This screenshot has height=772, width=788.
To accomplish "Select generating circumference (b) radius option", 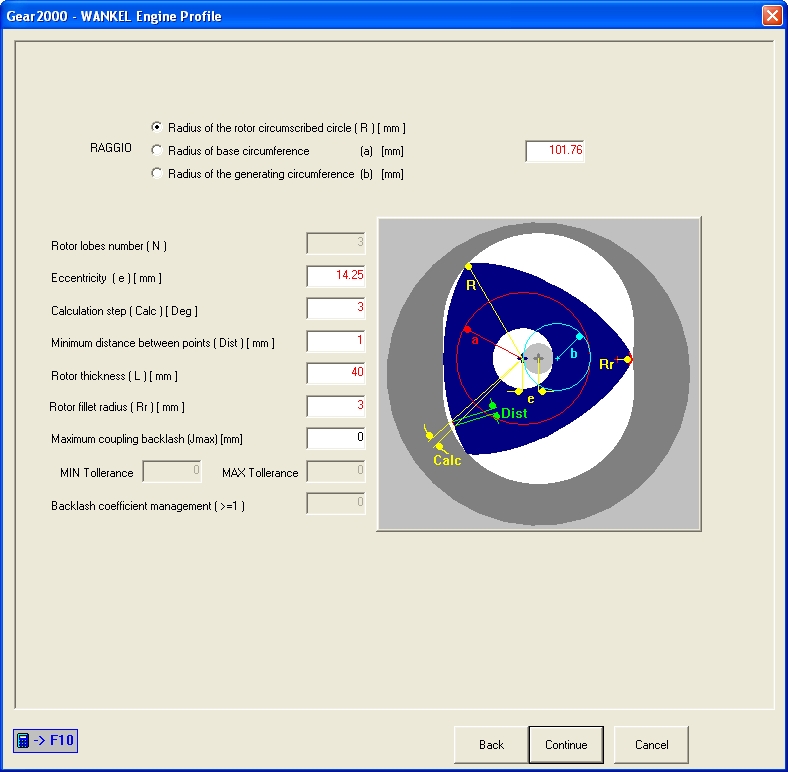I will (277, 174).
